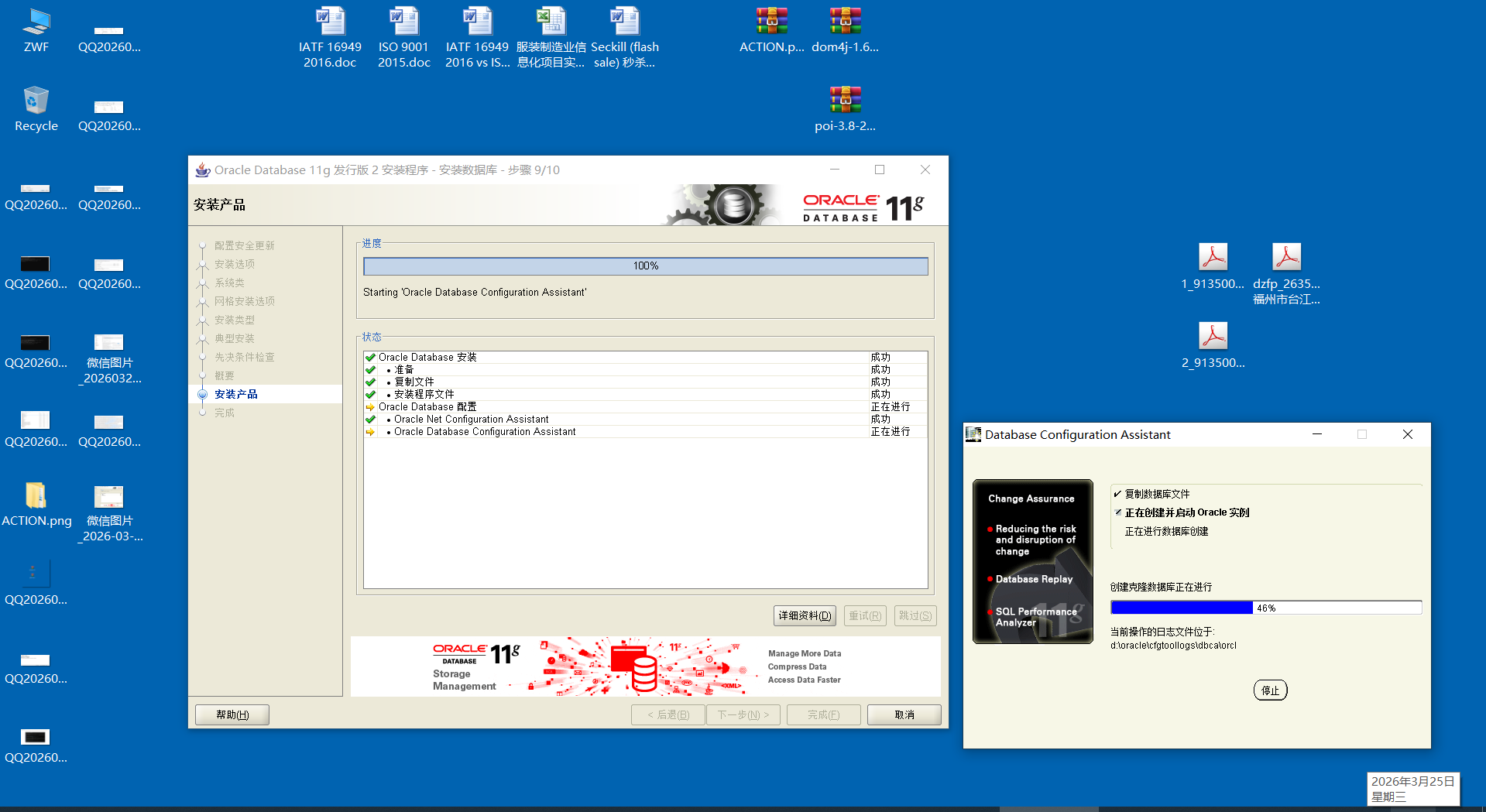Select 先决条件检查 step in sidebar
This screenshot has height=812, width=1486.
click(x=245, y=357)
